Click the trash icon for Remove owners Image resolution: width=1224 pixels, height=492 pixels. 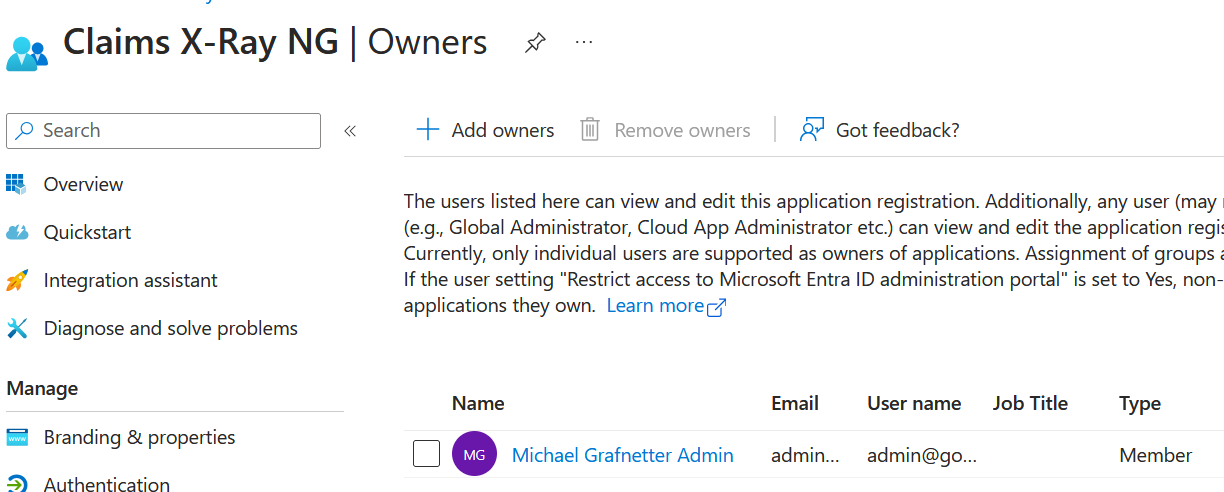pos(590,130)
